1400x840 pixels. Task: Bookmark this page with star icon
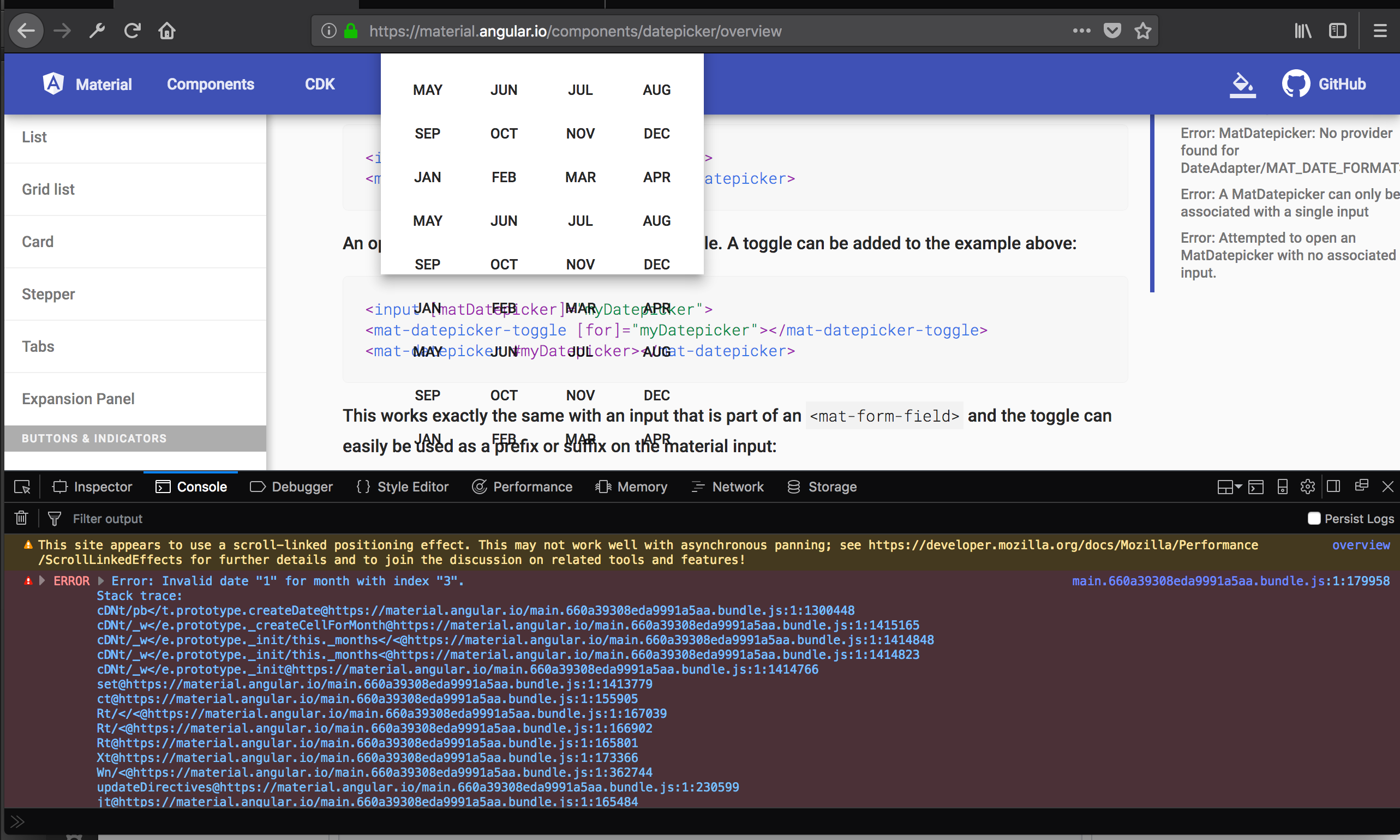coord(1143,31)
